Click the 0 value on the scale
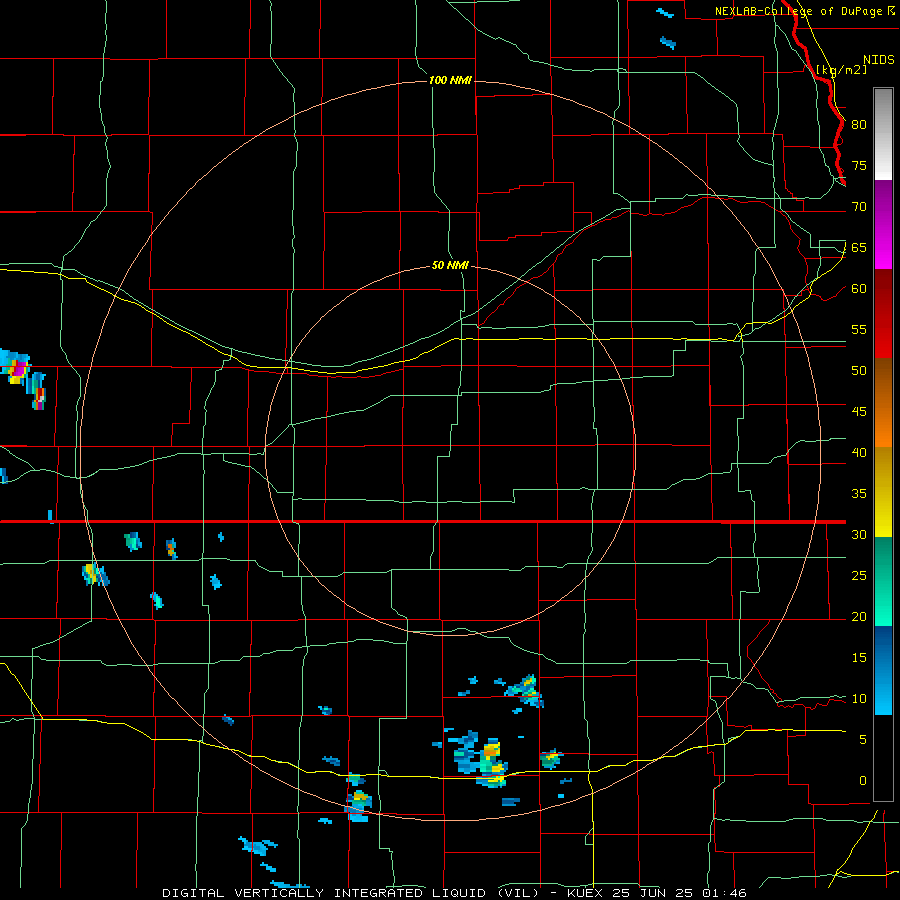Image resolution: width=900 pixels, height=900 pixels. [863, 781]
